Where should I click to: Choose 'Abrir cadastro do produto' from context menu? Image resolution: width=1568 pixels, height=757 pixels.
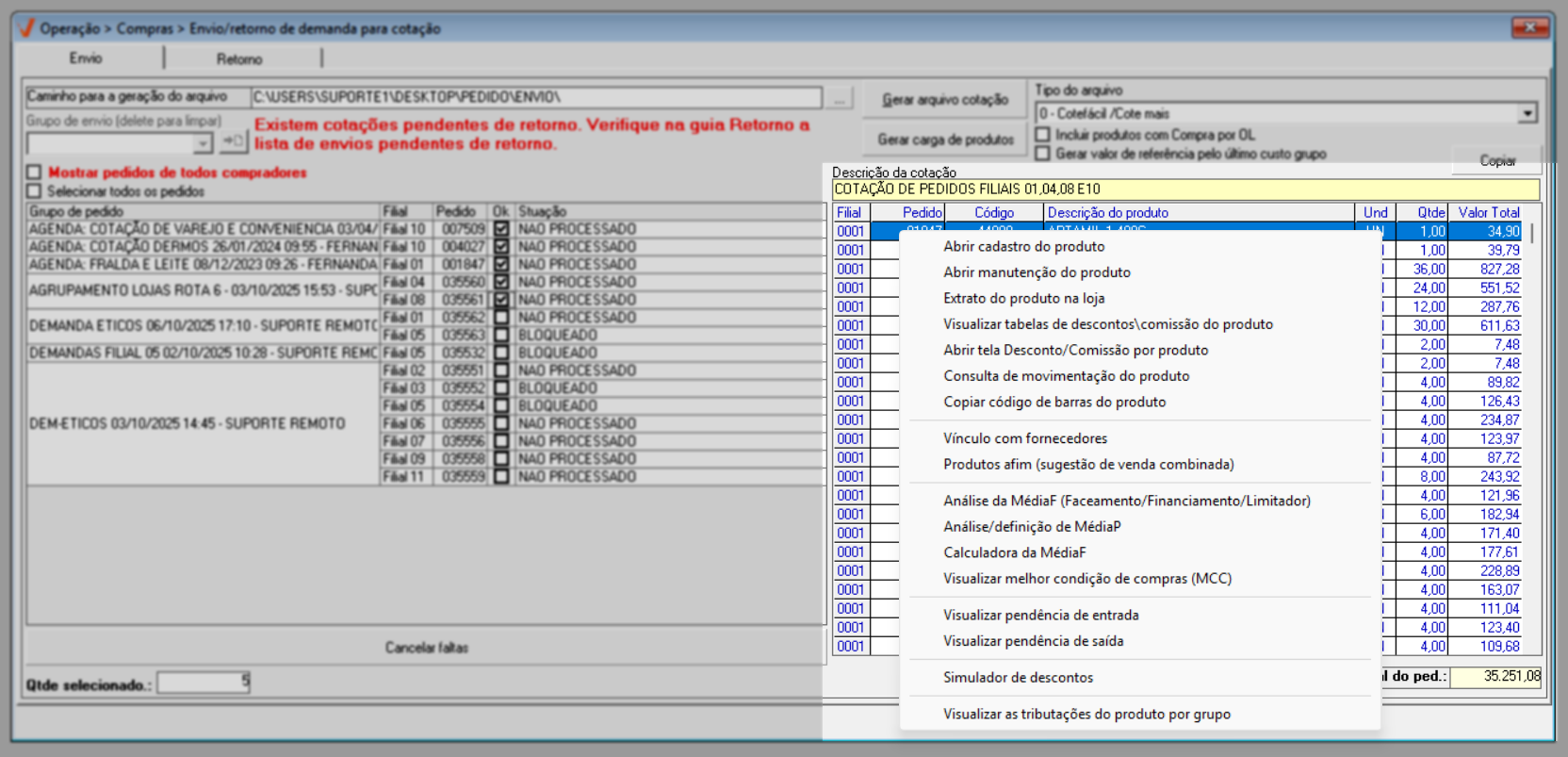click(1023, 247)
